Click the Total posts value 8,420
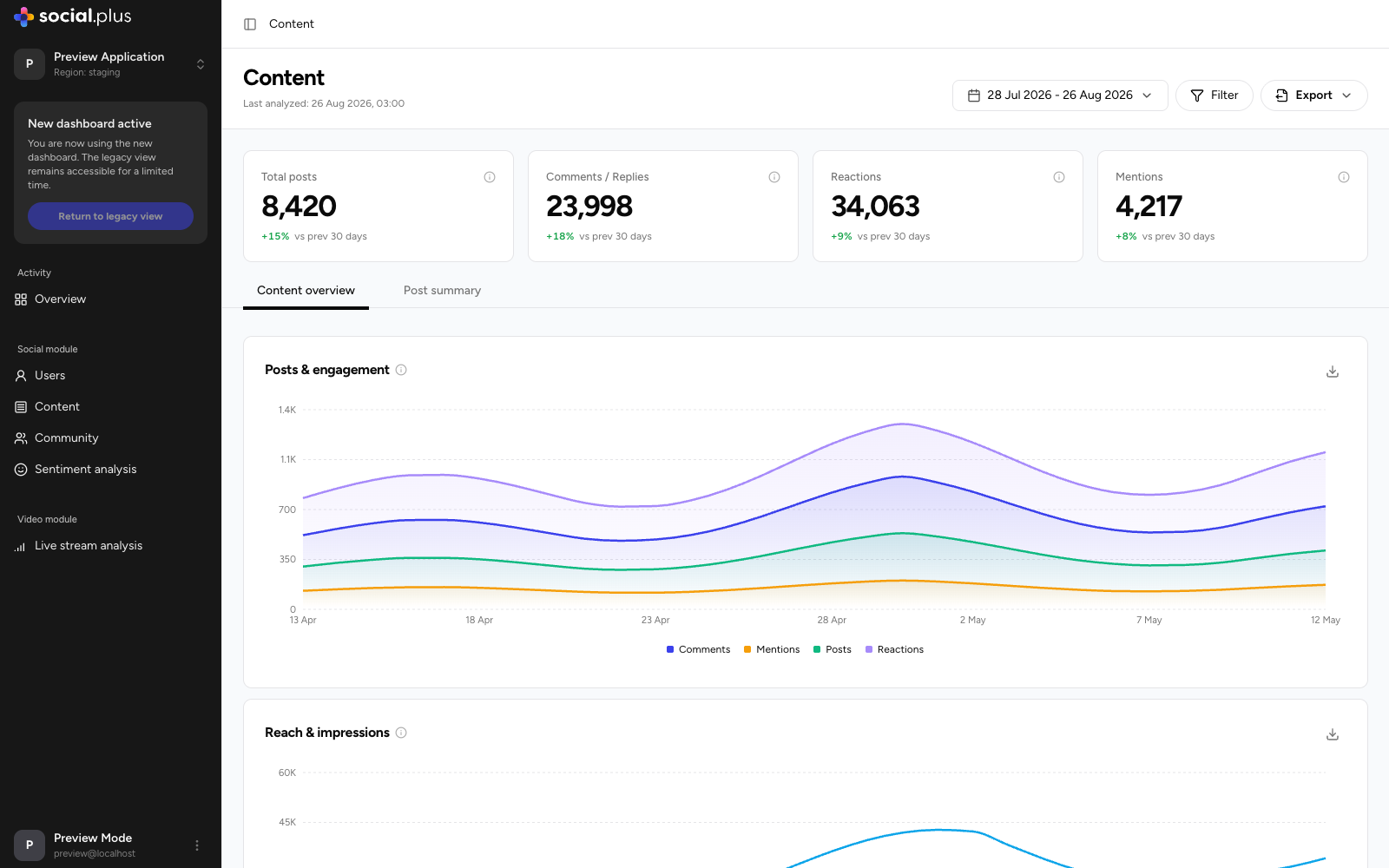 [x=299, y=207]
